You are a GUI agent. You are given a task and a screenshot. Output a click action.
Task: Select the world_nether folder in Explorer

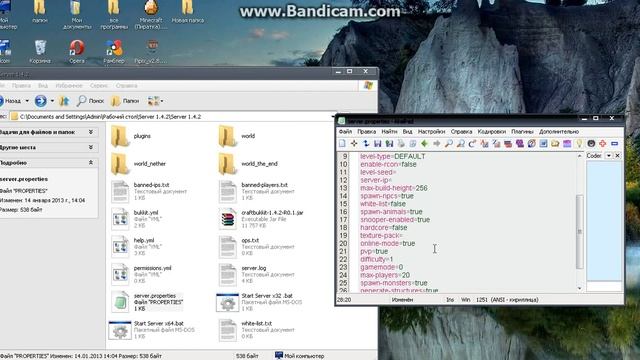139,164
